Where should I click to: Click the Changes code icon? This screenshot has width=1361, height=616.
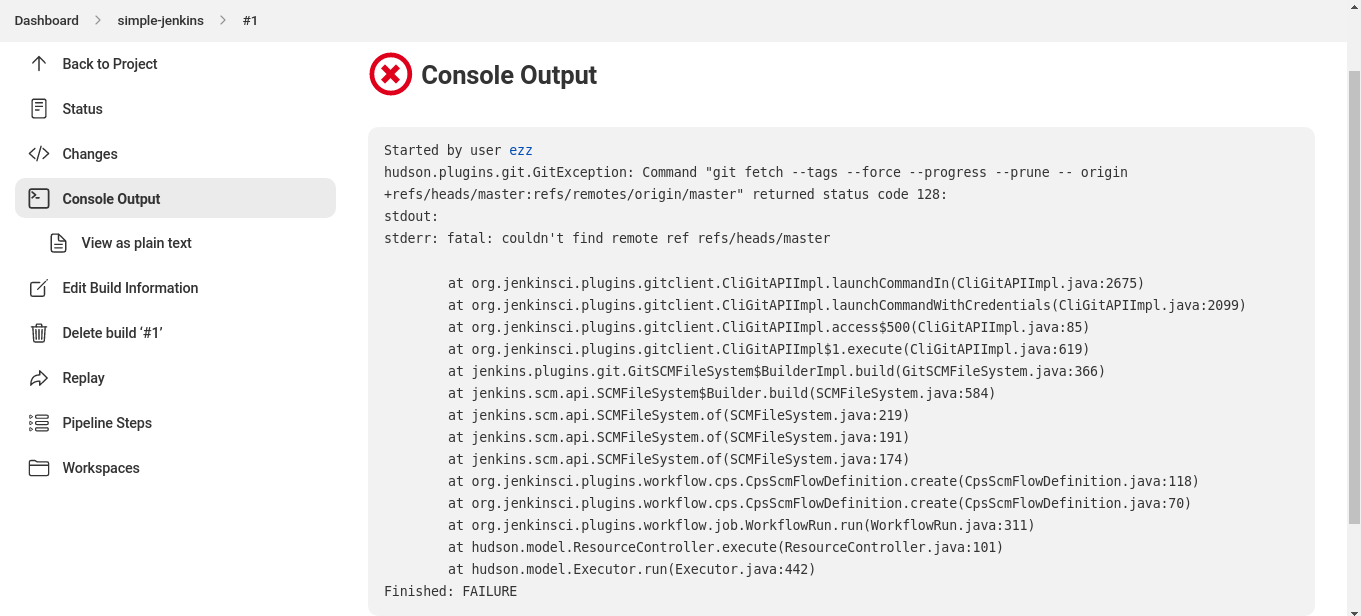pos(38,153)
